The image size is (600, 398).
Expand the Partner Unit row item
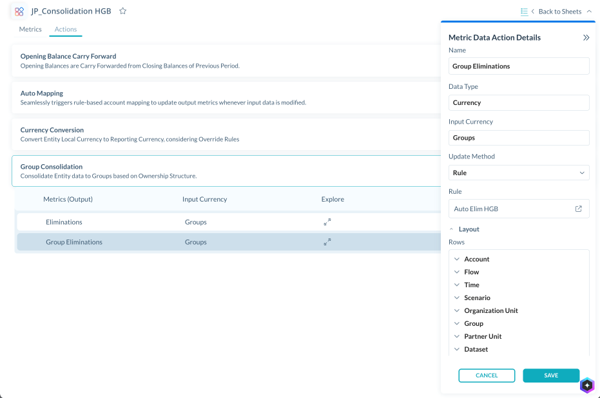pos(457,336)
